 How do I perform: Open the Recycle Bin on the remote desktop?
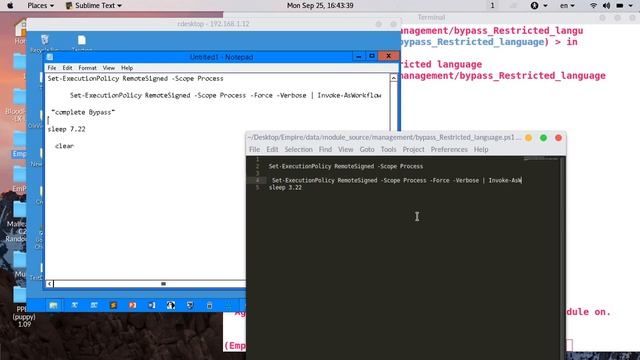44,41
